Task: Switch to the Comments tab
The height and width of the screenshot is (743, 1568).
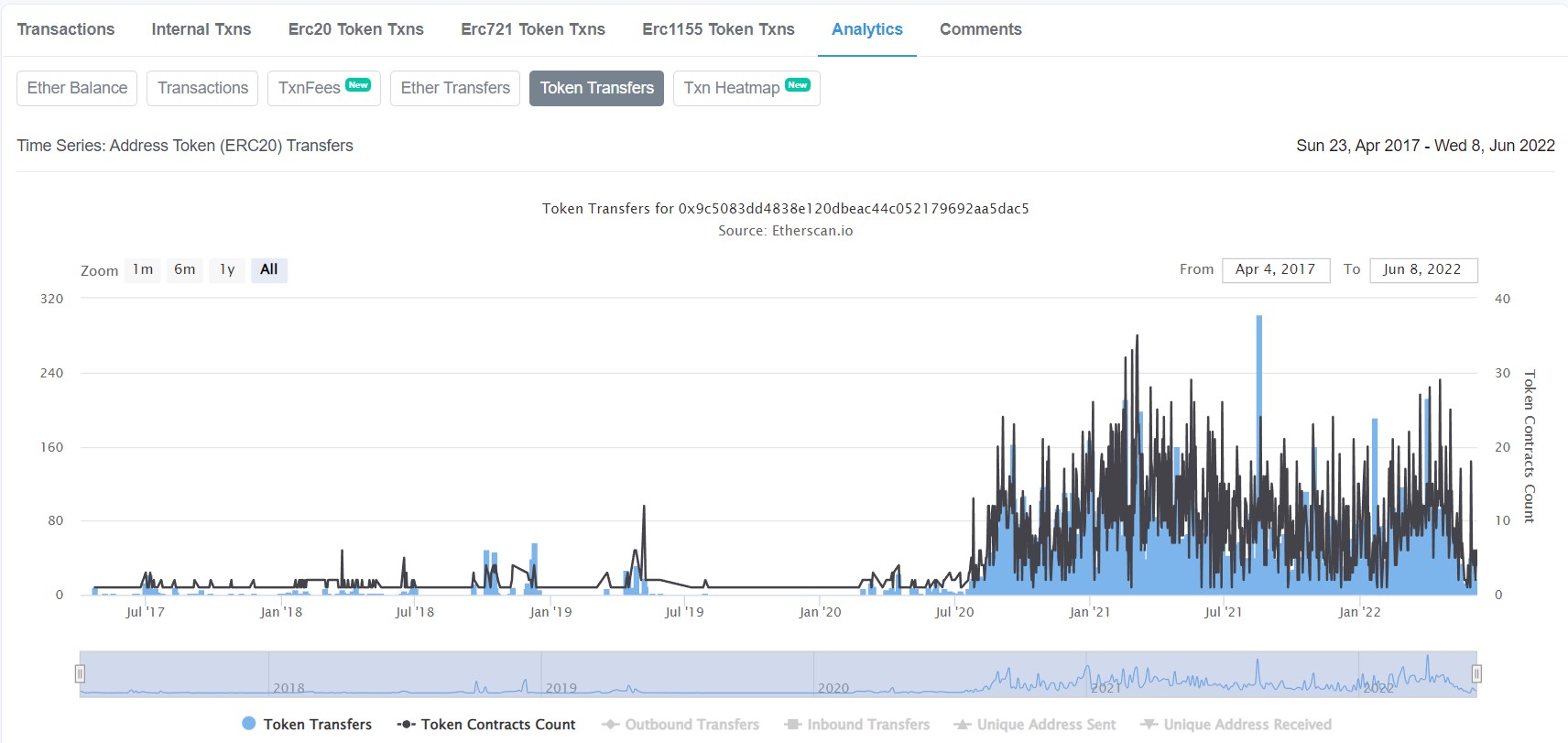Action: (980, 29)
